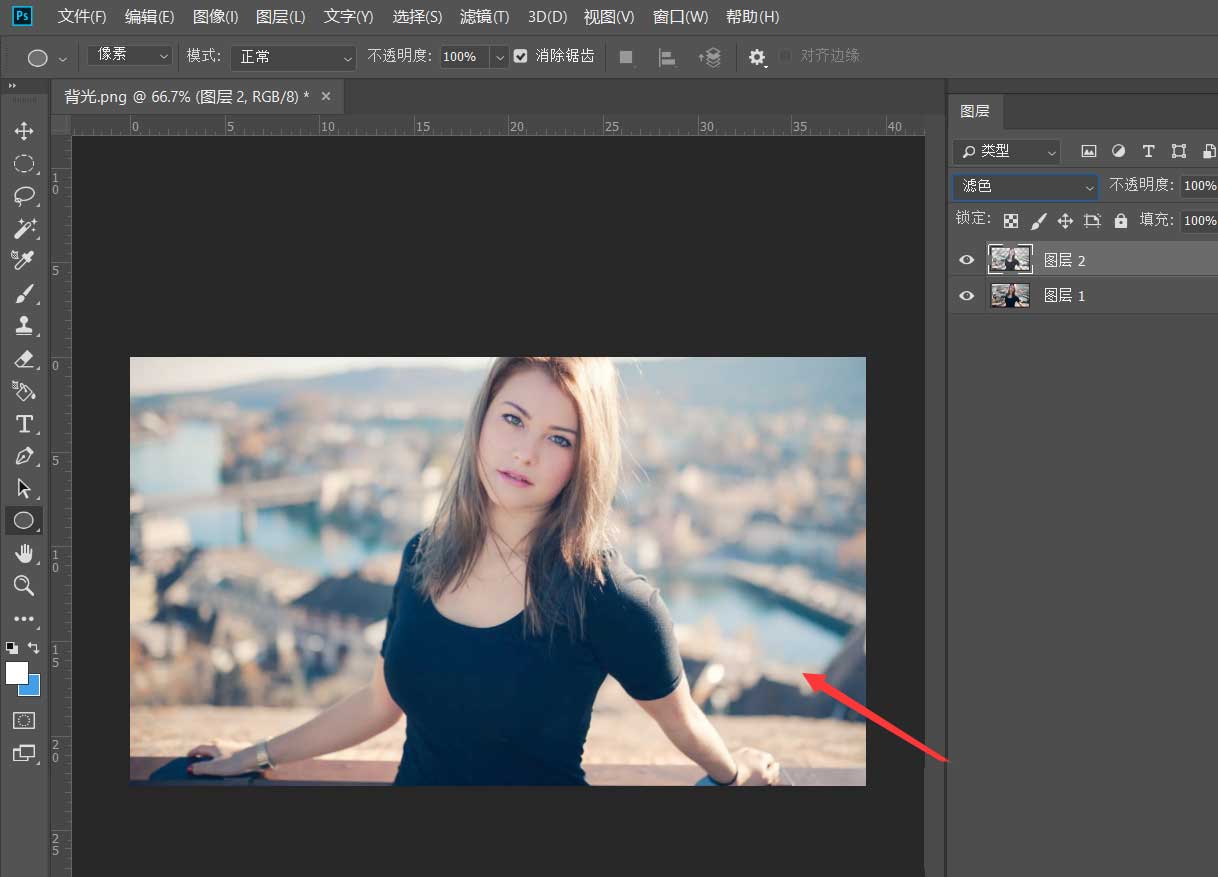Select the Hand tool
Viewport: 1218px width, 877px height.
coord(24,553)
